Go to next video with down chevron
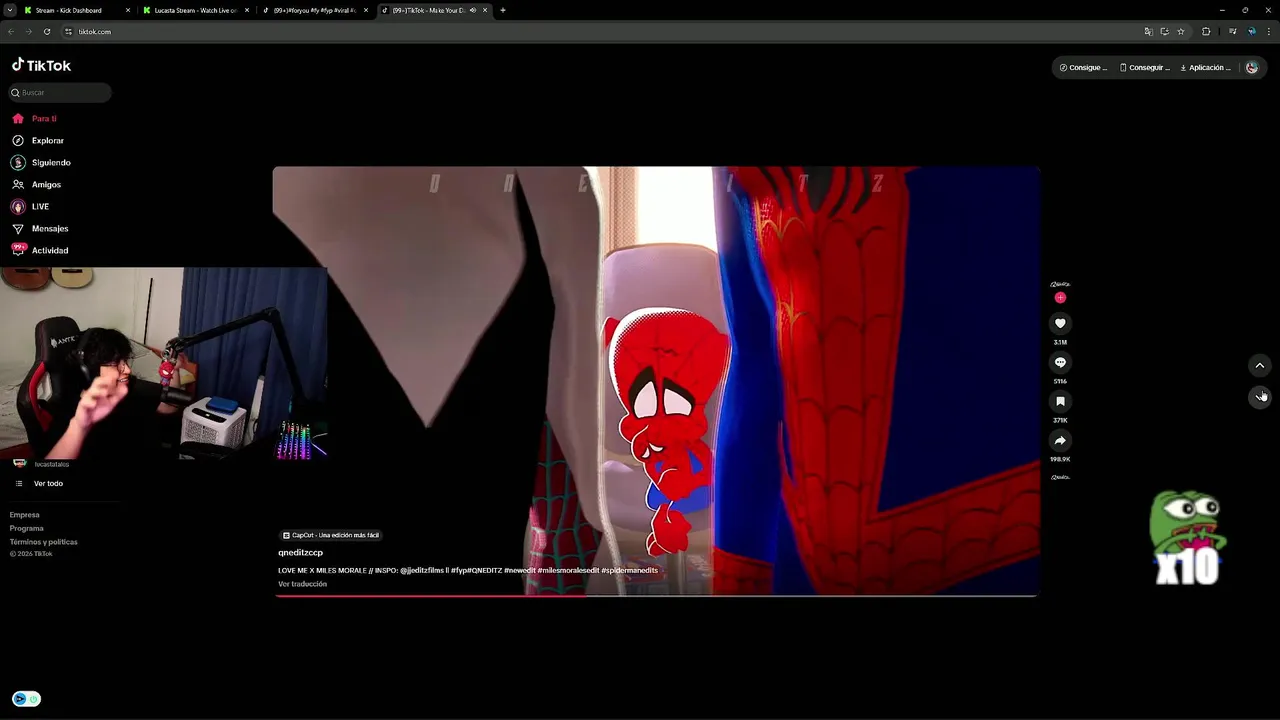 click(1260, 397)
